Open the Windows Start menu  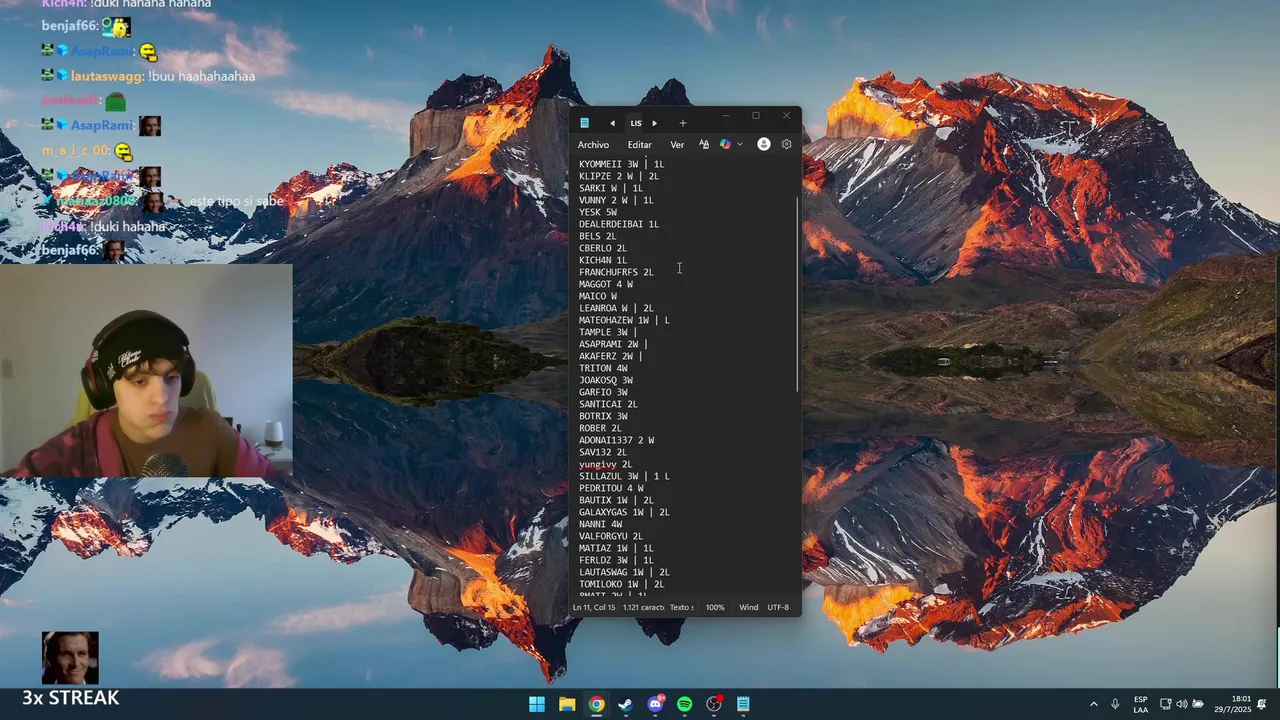pos(537,704)
